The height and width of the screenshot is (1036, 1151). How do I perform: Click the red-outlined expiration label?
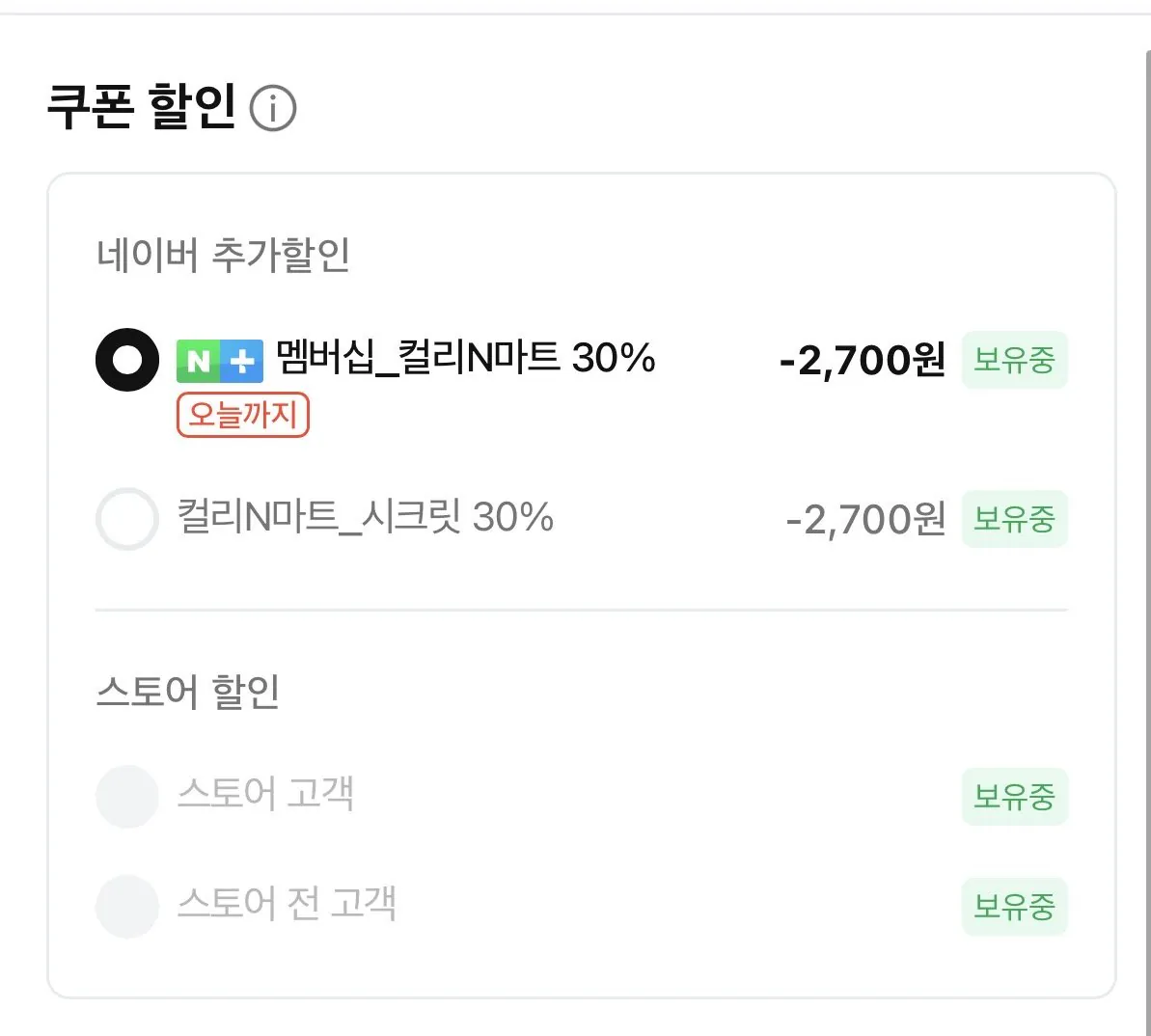coord(242,414)
